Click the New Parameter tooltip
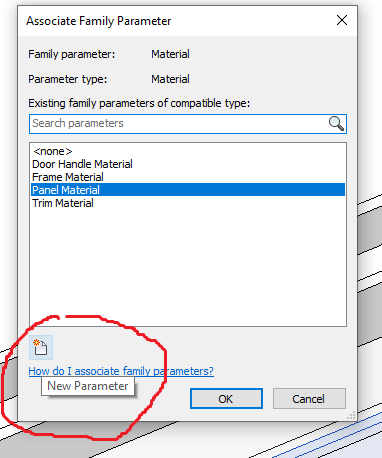 tap(88, 386)
